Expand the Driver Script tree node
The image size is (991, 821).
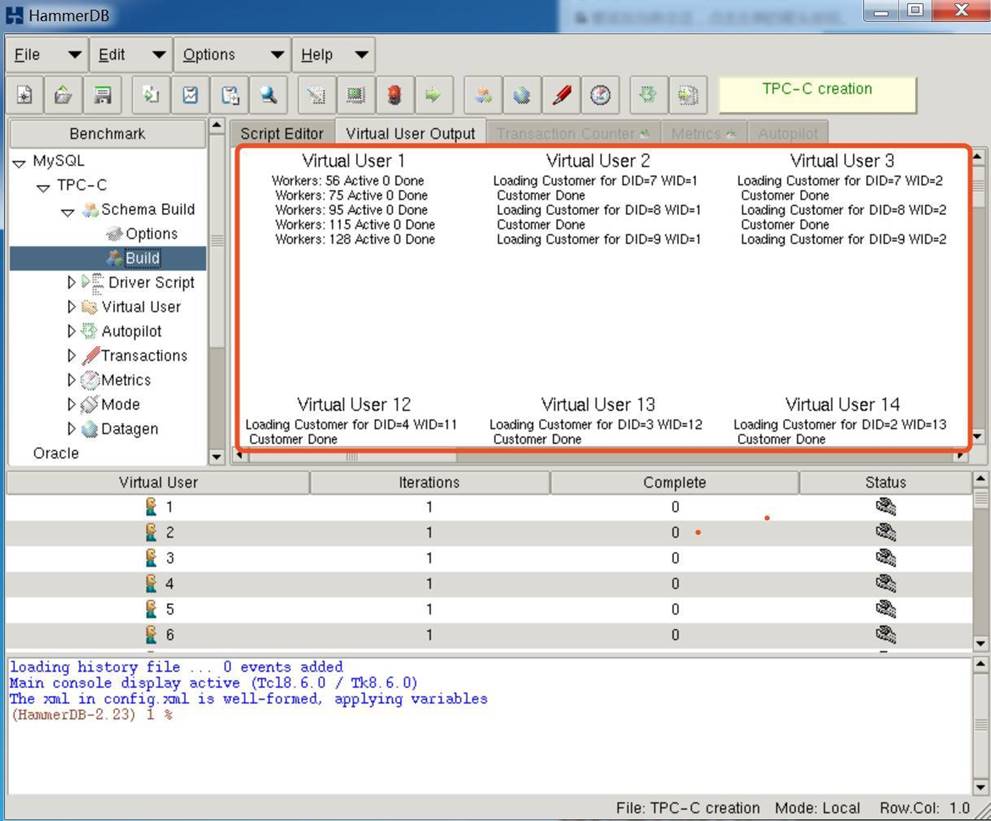click(x=71, y=282)
